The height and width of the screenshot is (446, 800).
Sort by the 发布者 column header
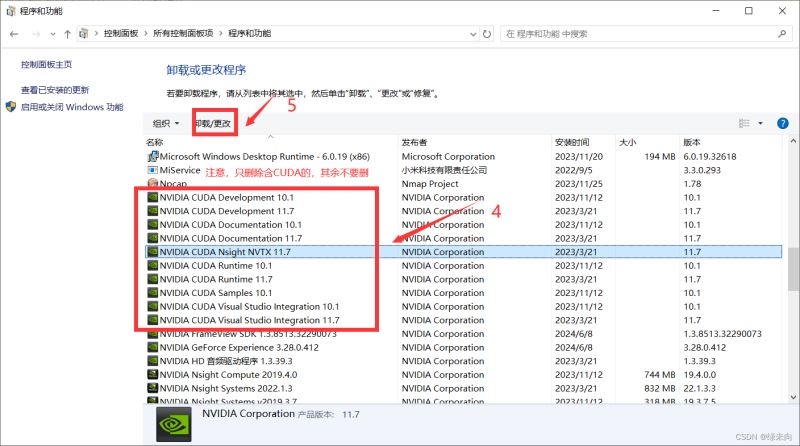pos(414,142)
